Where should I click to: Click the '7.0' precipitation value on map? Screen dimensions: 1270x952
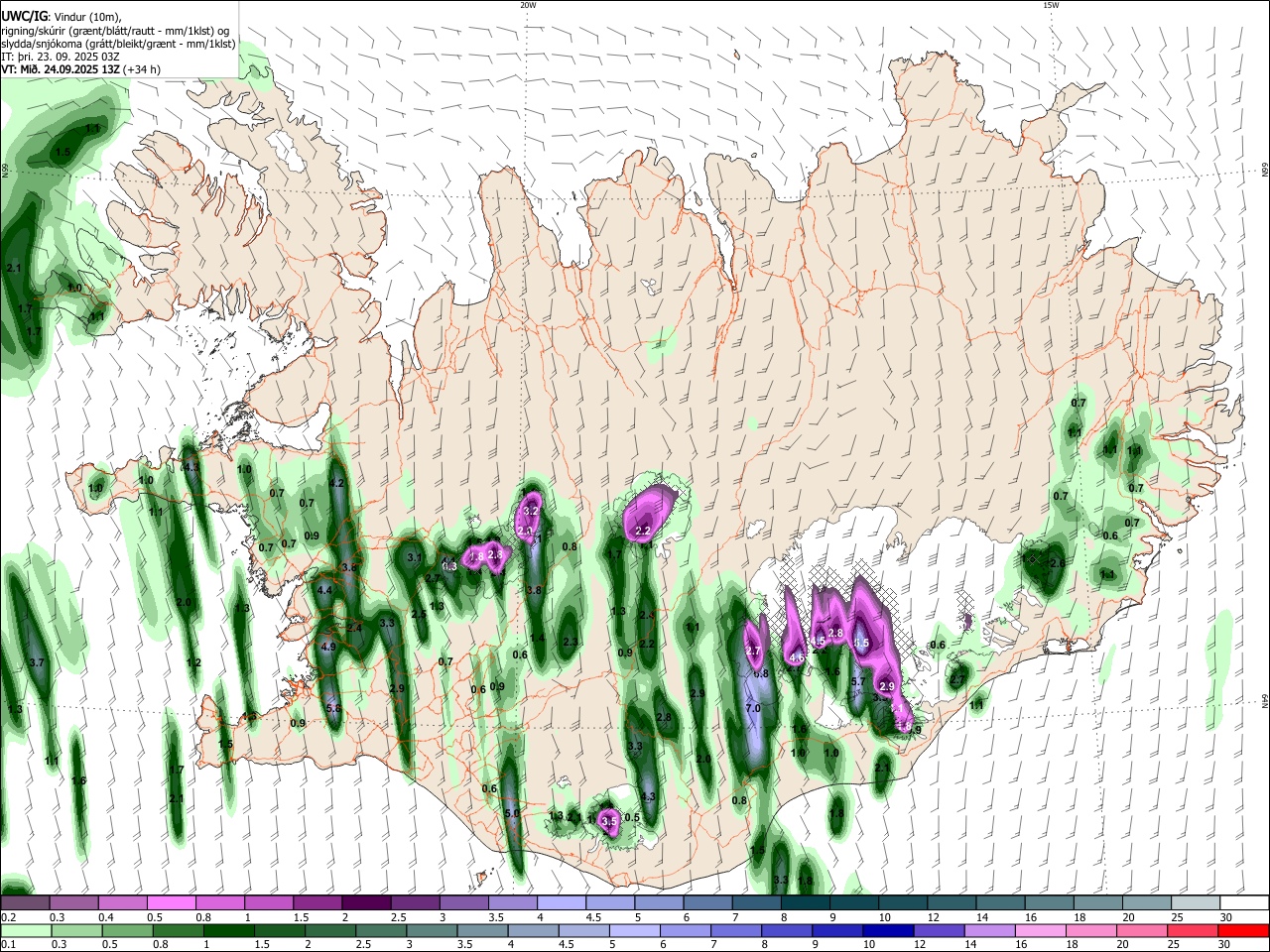(x=753, y=708)
